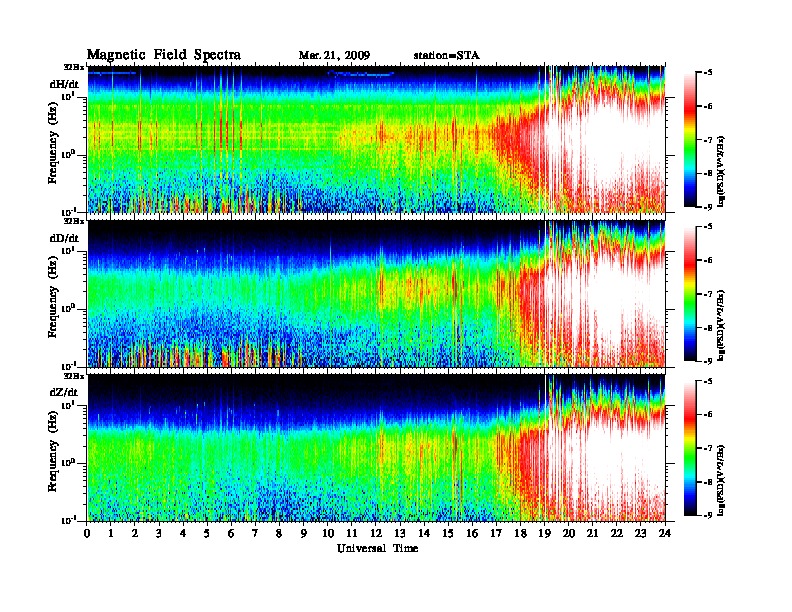Click hour "23" on the time axis
Image resolution: width=792 pixels, height=612 pixels.
tap(641, 534)
